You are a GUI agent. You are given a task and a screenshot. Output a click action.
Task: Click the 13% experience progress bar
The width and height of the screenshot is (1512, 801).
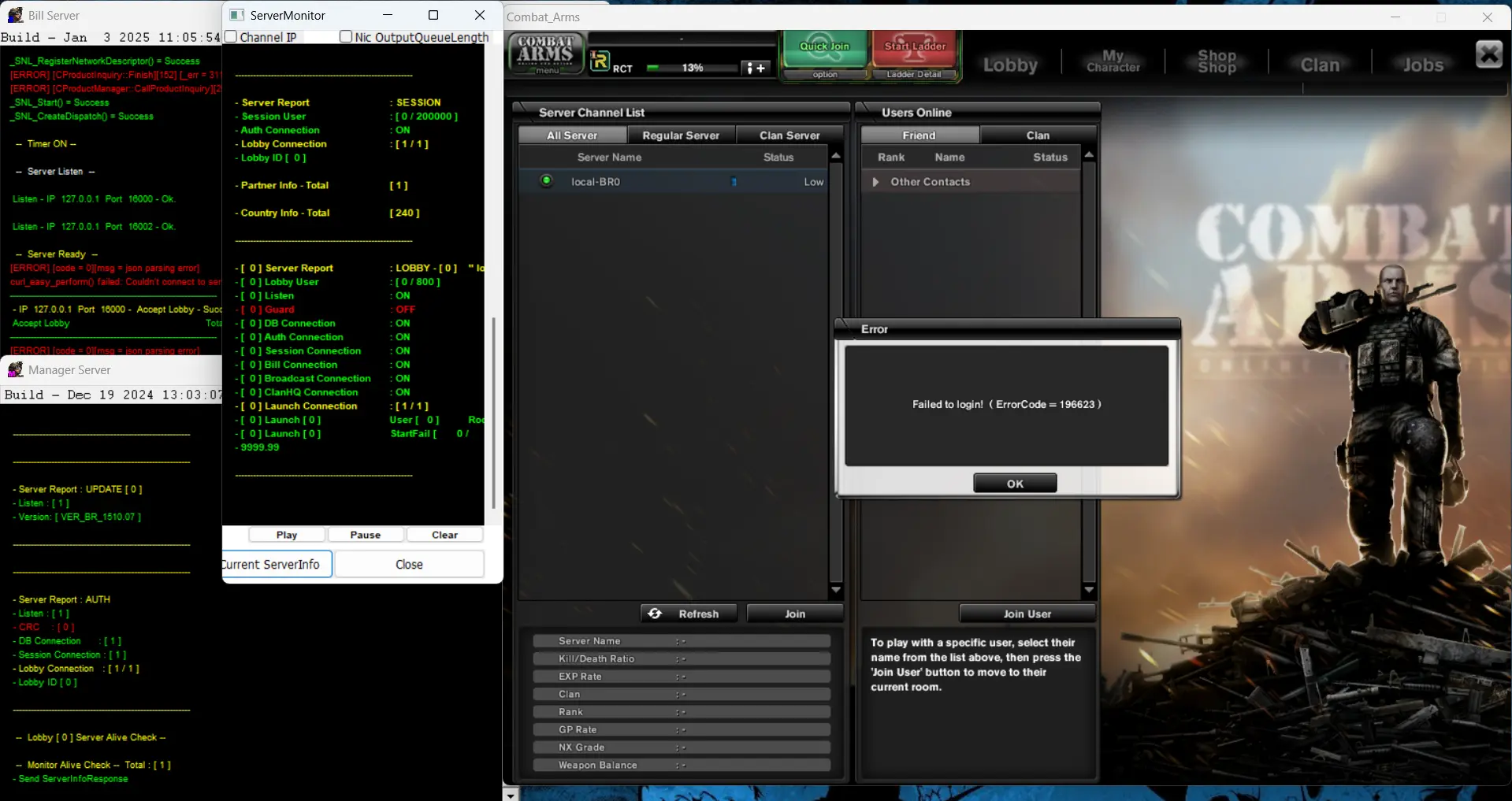pyautogui.click(x=692, y=68)
